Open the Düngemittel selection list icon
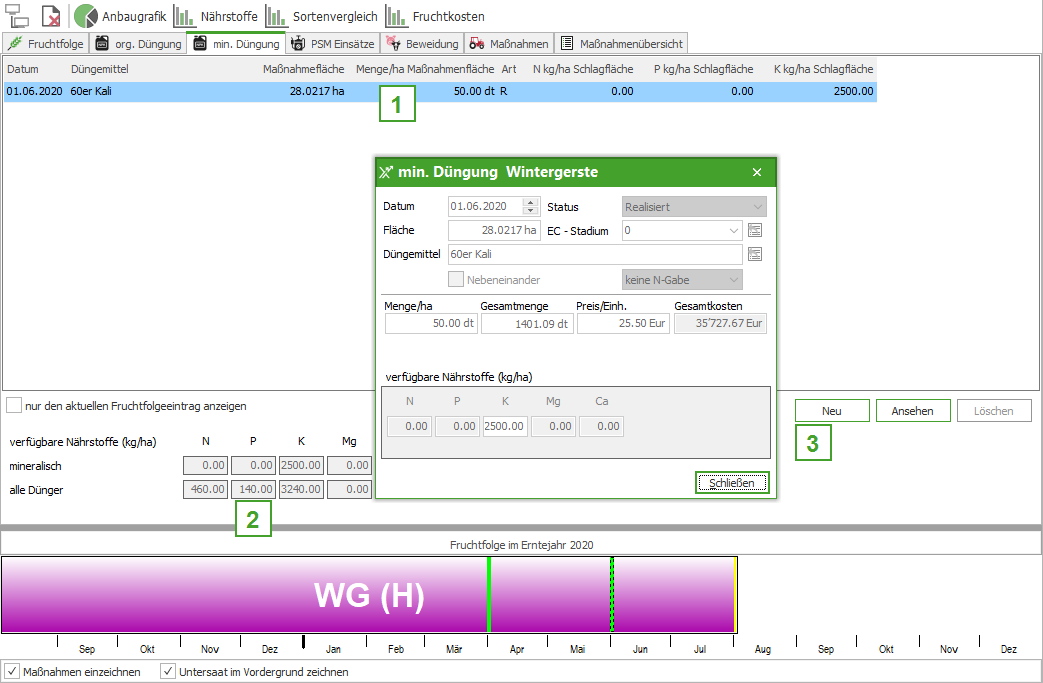Image resolution: width=1043 pixels, height=683 pixels. [x=755, y=254]
